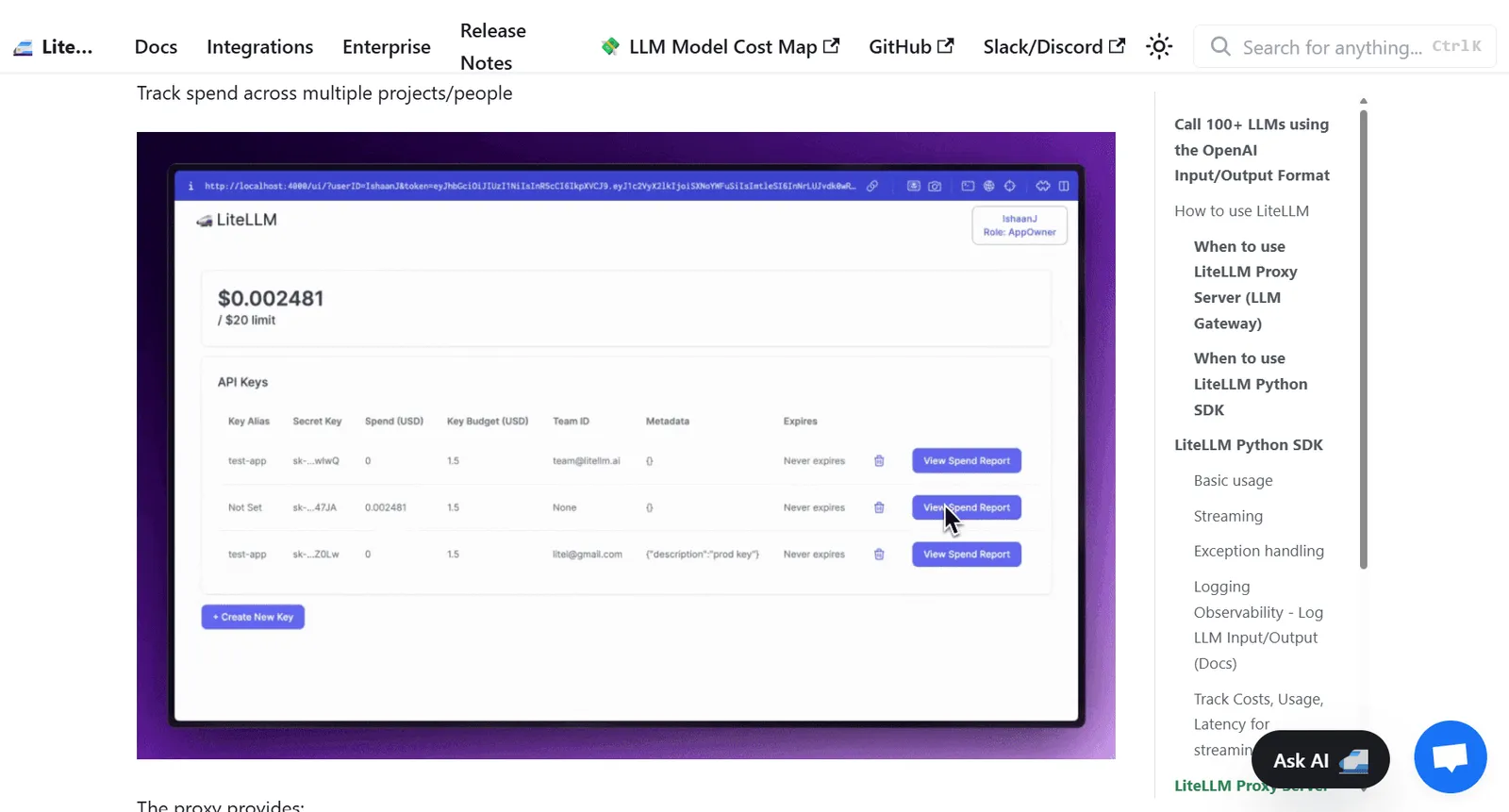Open the Docs menu item
Image resolution: width=1509 pixels, height=812 pixels.
point(156,47)
